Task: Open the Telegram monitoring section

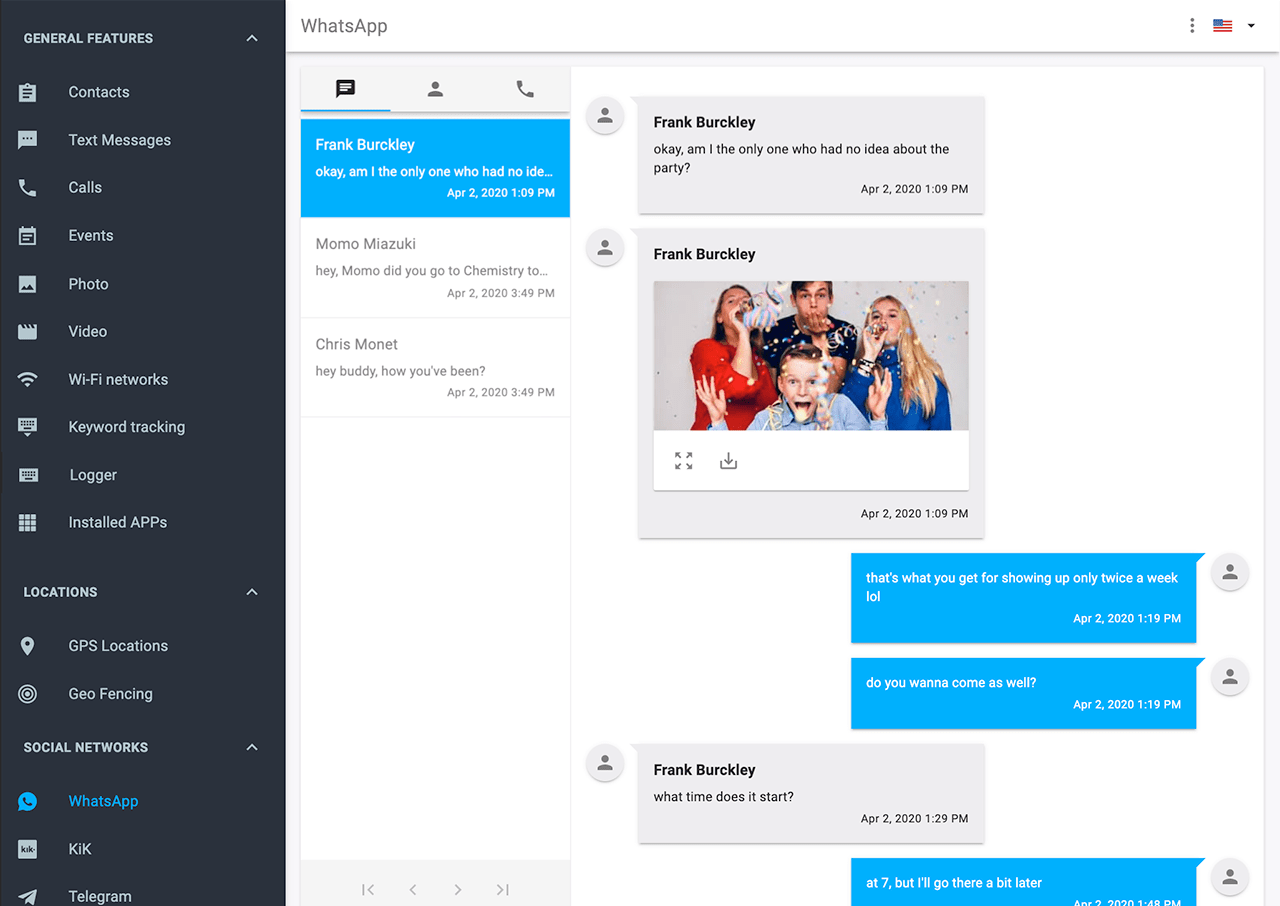Action: pos(99,893)
